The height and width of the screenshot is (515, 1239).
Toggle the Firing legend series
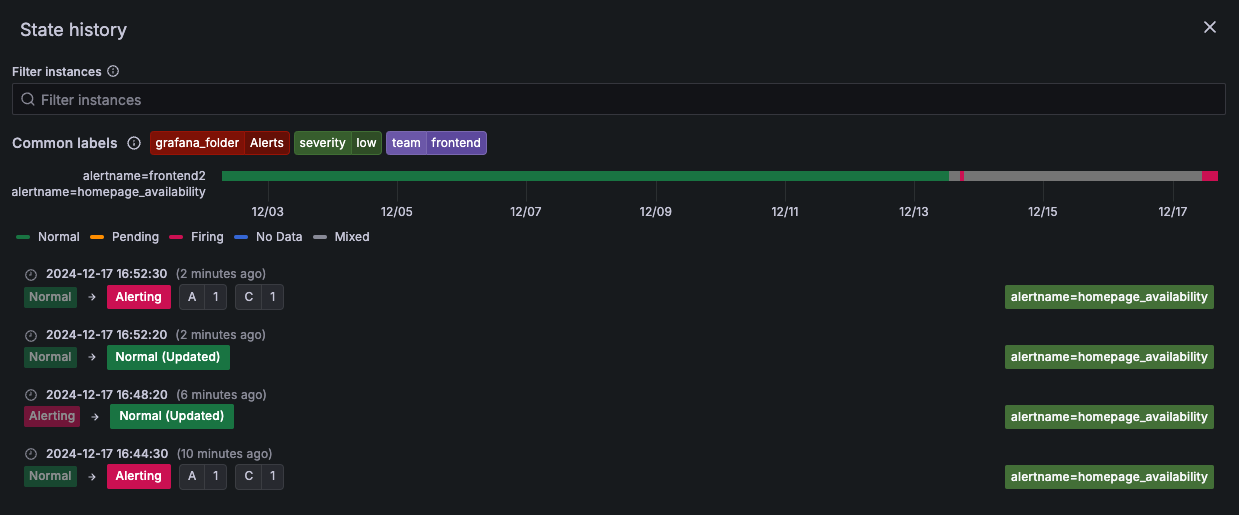click(x=197, y=237)
